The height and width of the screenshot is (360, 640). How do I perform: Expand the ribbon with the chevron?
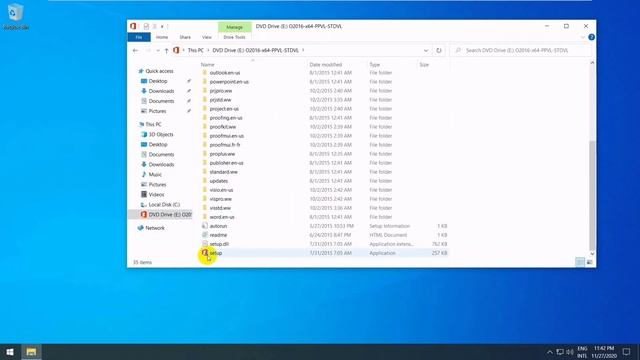(582, 37)
